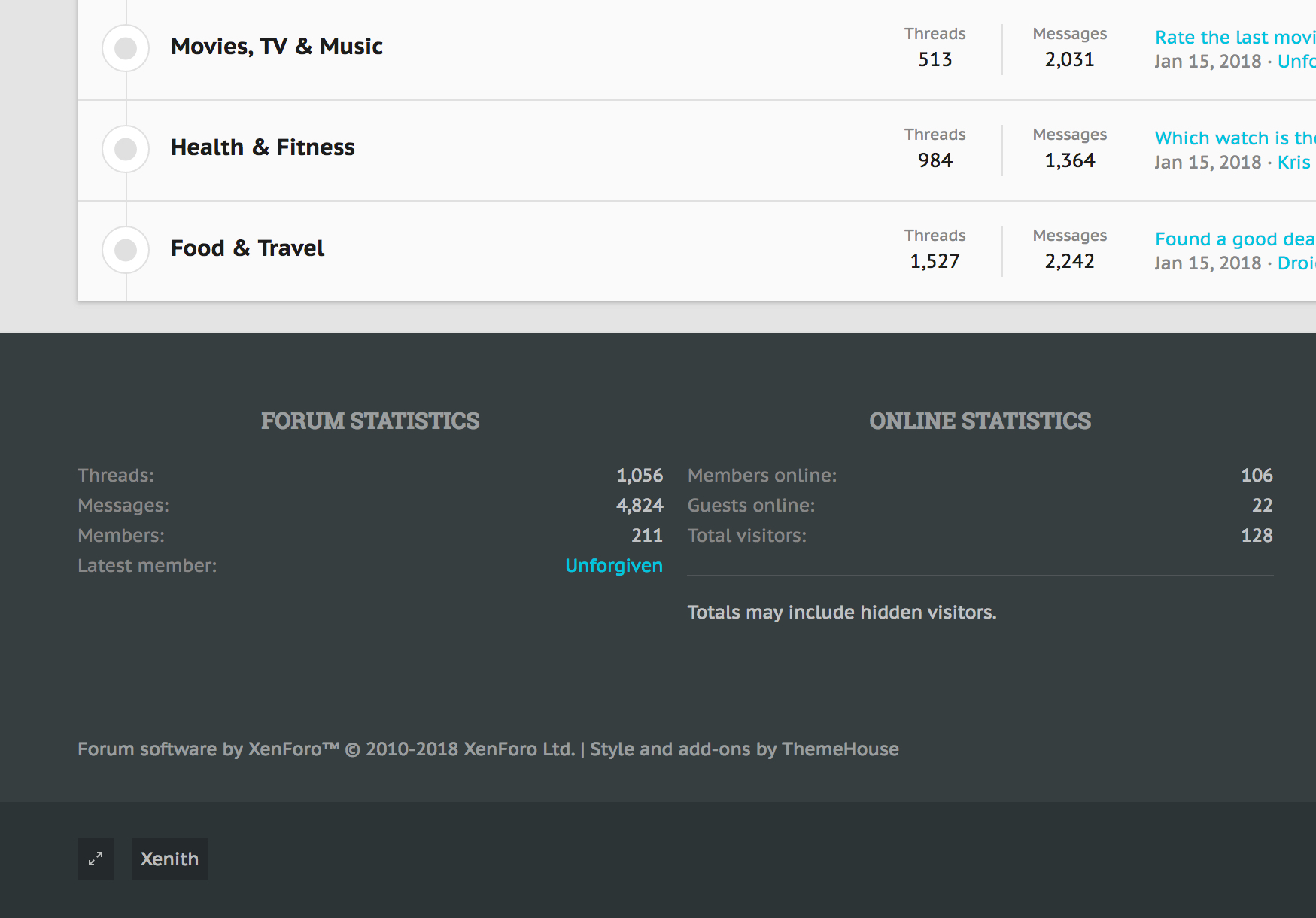This screenshot has height=918, width=1316.
Task: Open poster's profile in the Movies row
Action: click(1296, 62)
